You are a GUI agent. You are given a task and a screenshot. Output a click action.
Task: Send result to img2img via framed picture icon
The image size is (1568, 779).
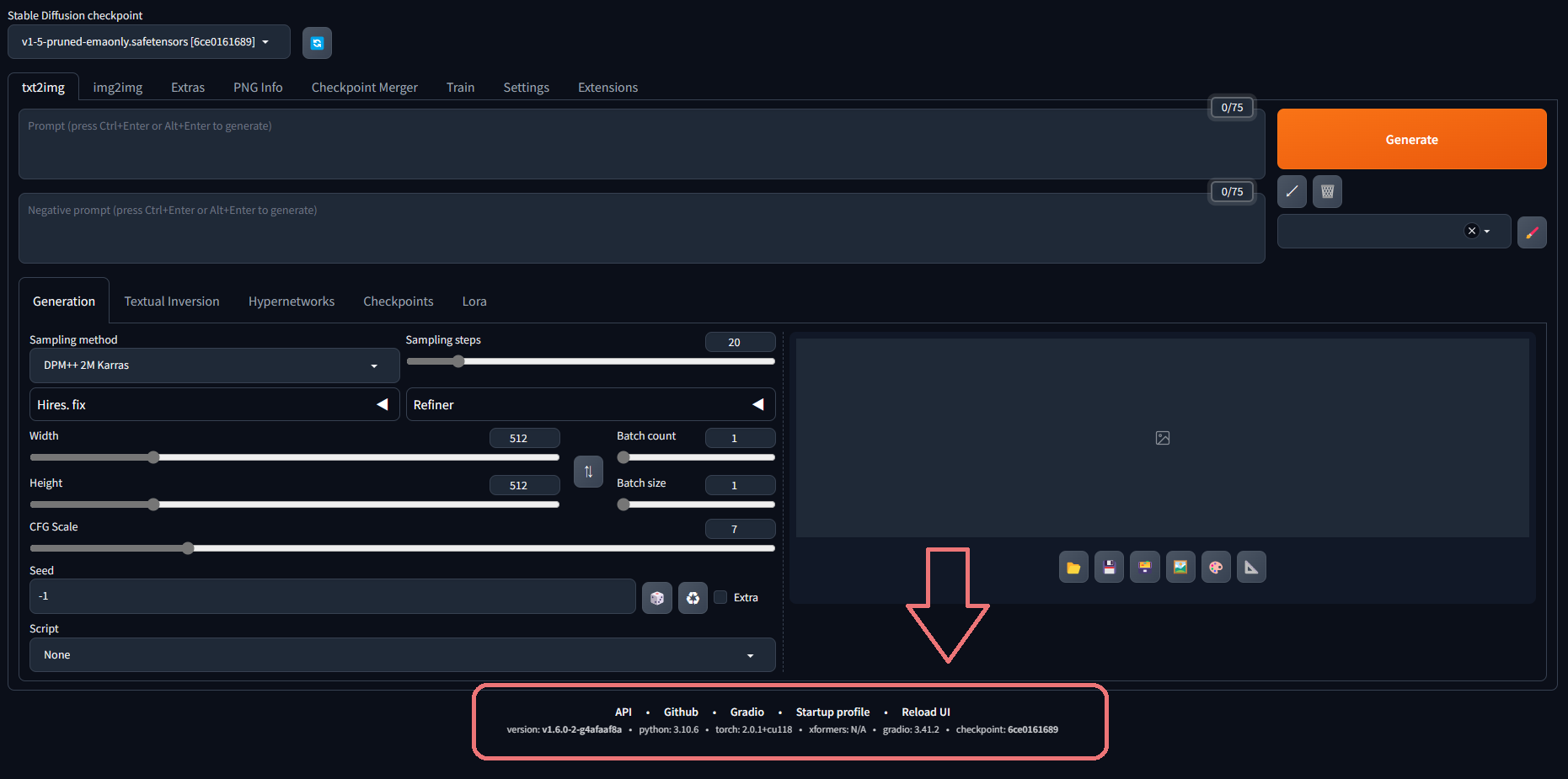point(1180,567)
